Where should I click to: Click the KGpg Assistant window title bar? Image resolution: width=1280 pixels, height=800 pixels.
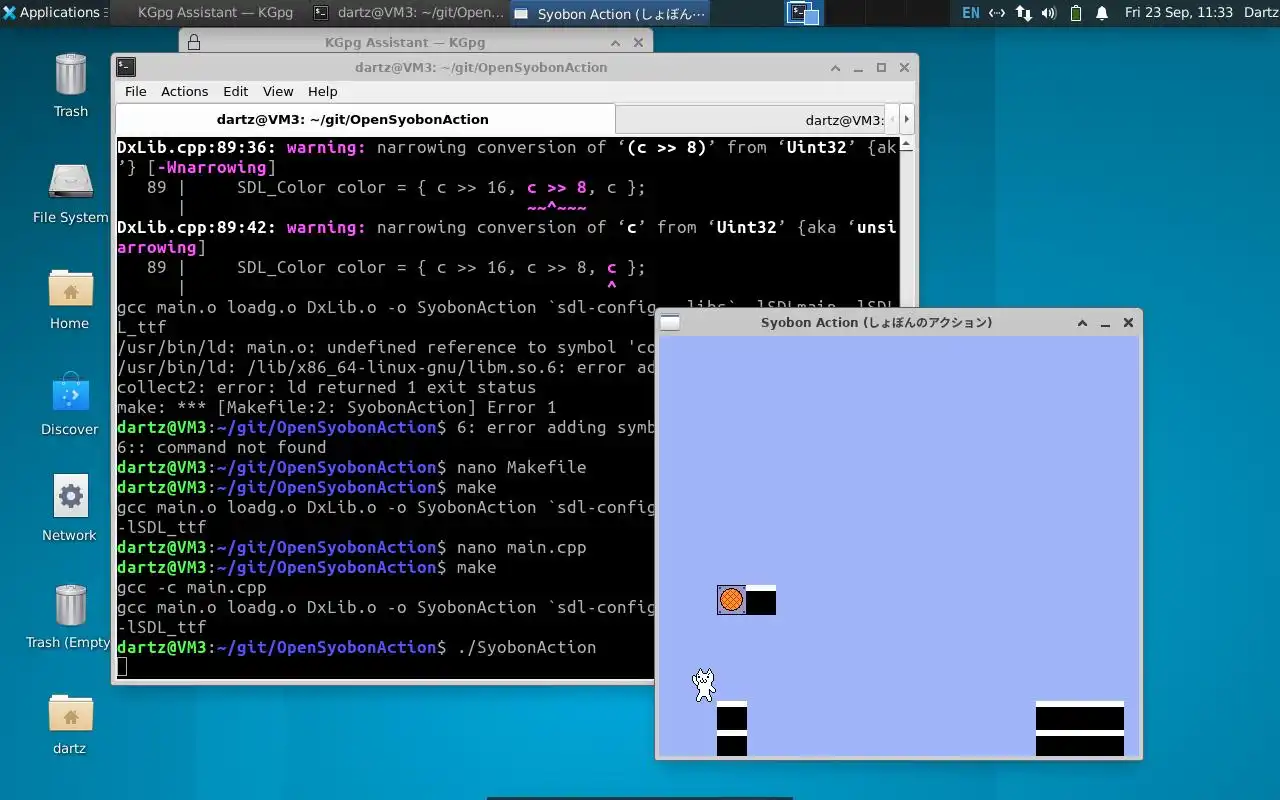point(405,43)
